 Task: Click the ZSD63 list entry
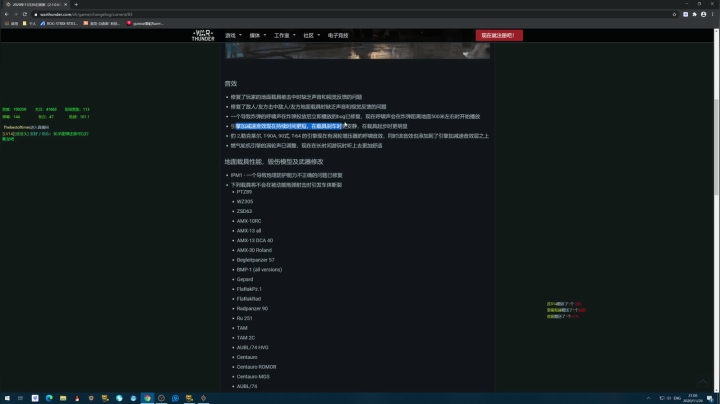[244, 211]
